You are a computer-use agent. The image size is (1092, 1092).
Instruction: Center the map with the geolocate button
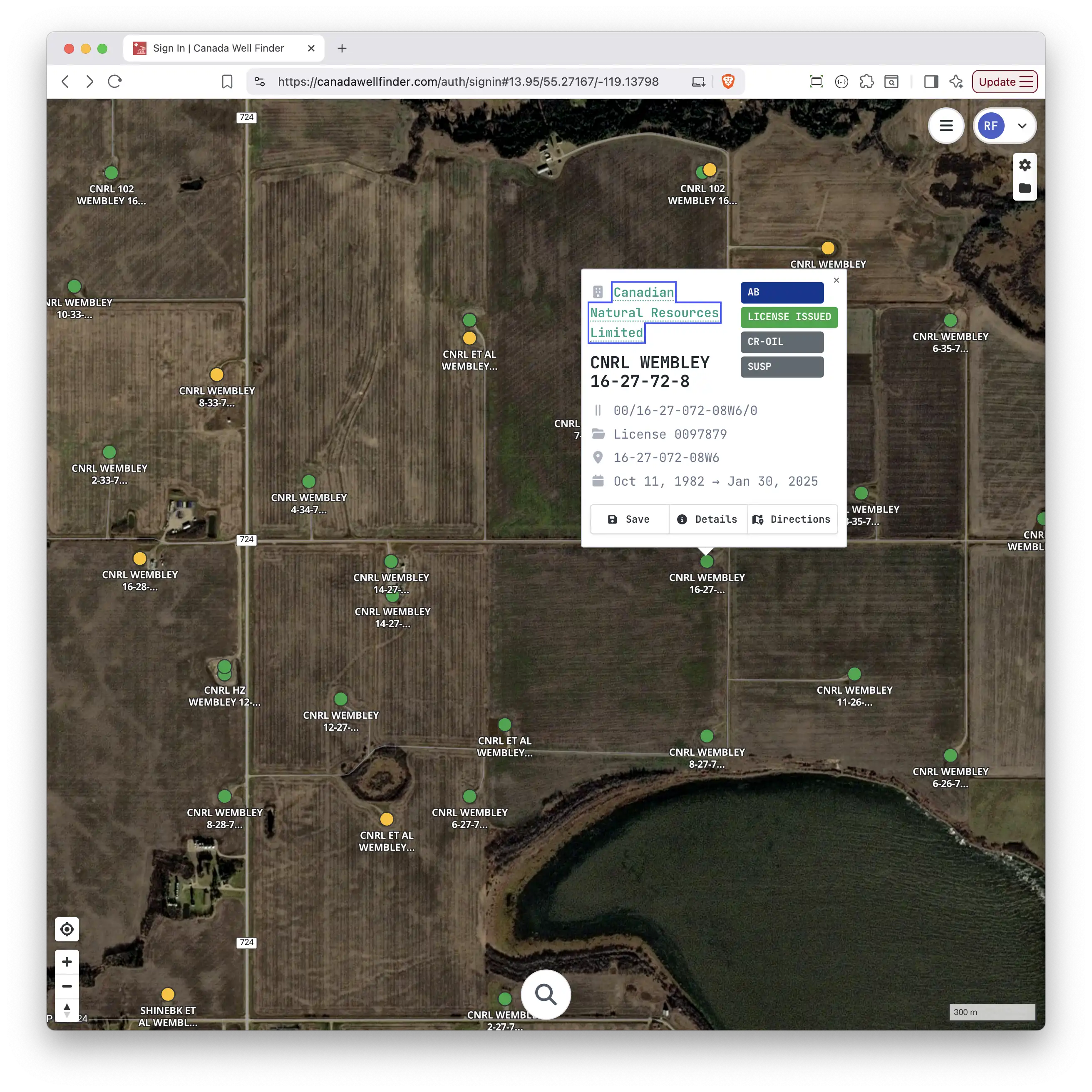tap(67, 928)
